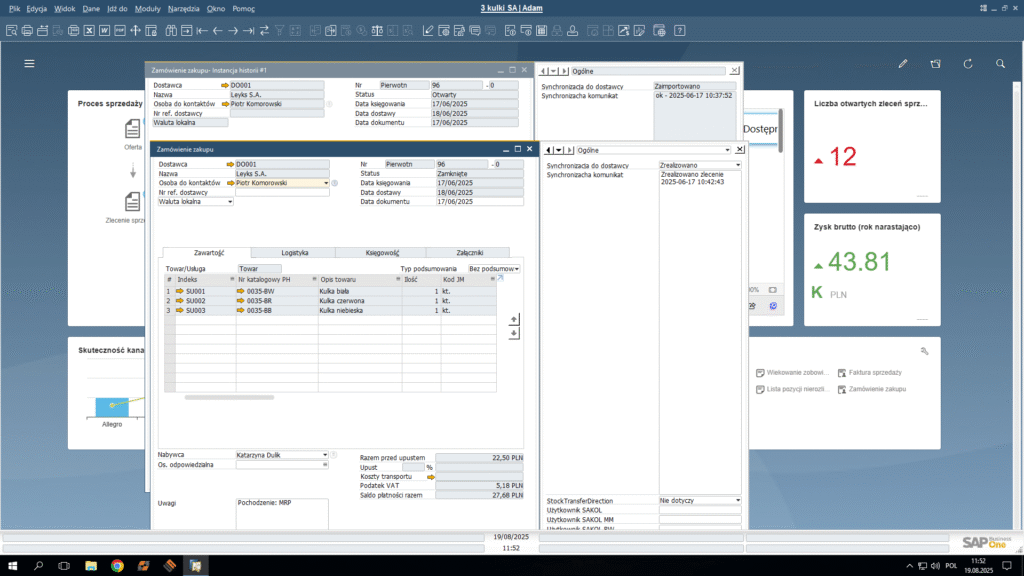Click the wrench icon on the shortcuts widget

(925, 351)
